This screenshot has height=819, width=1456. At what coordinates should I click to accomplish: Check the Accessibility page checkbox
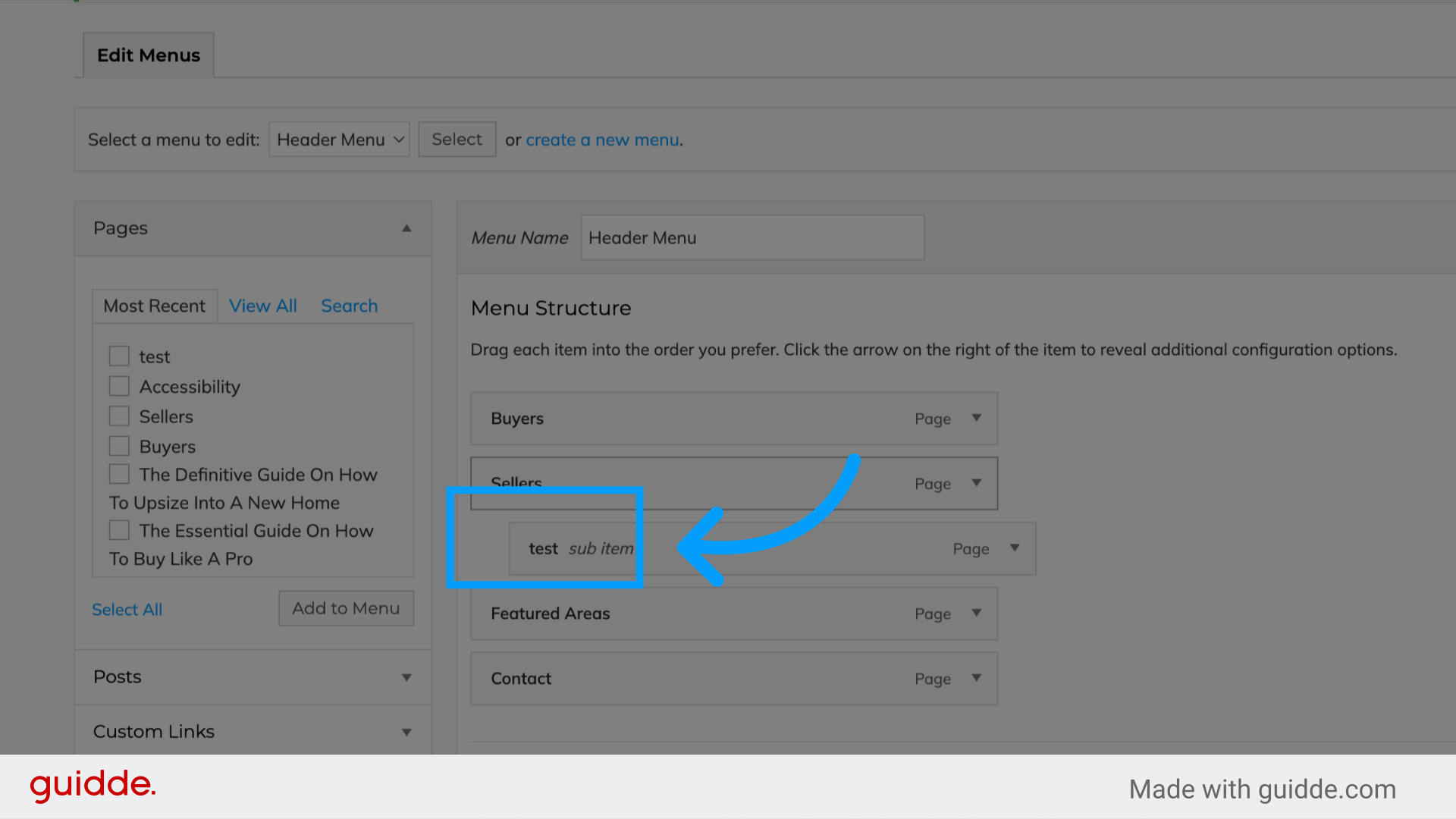pyautogui.click(x=119, y=386)
